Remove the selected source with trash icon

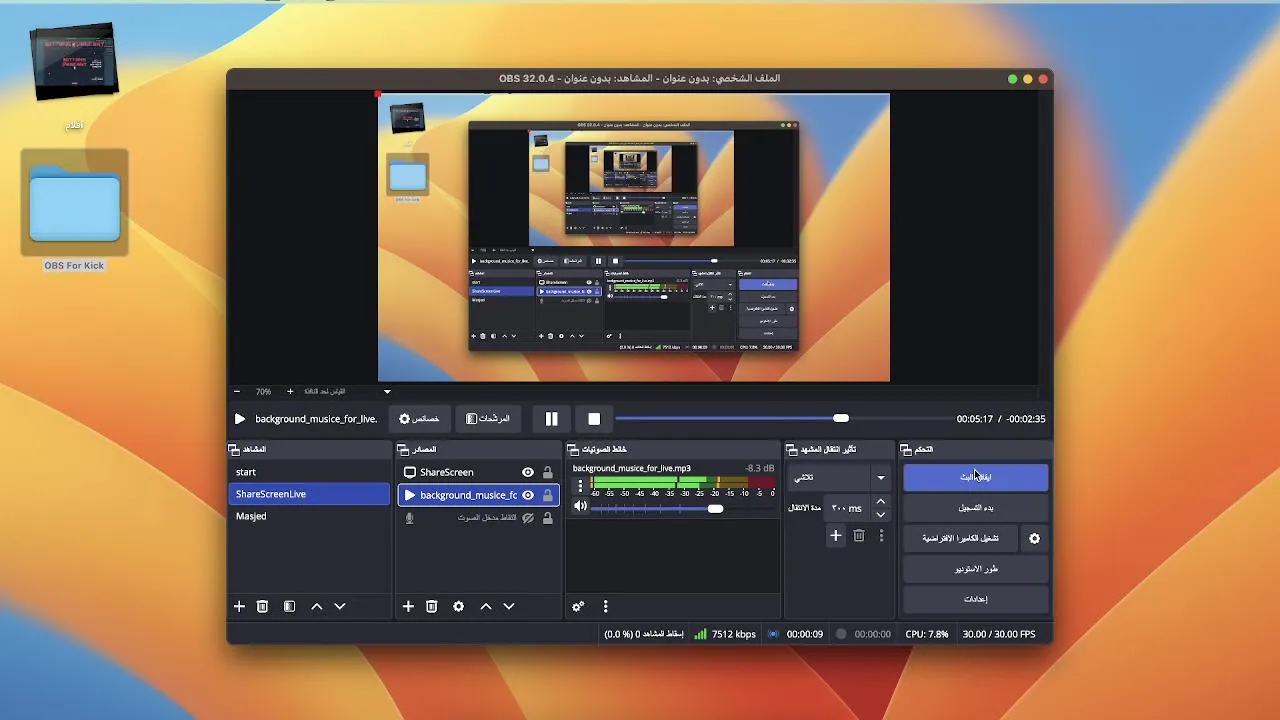[432, 606]
